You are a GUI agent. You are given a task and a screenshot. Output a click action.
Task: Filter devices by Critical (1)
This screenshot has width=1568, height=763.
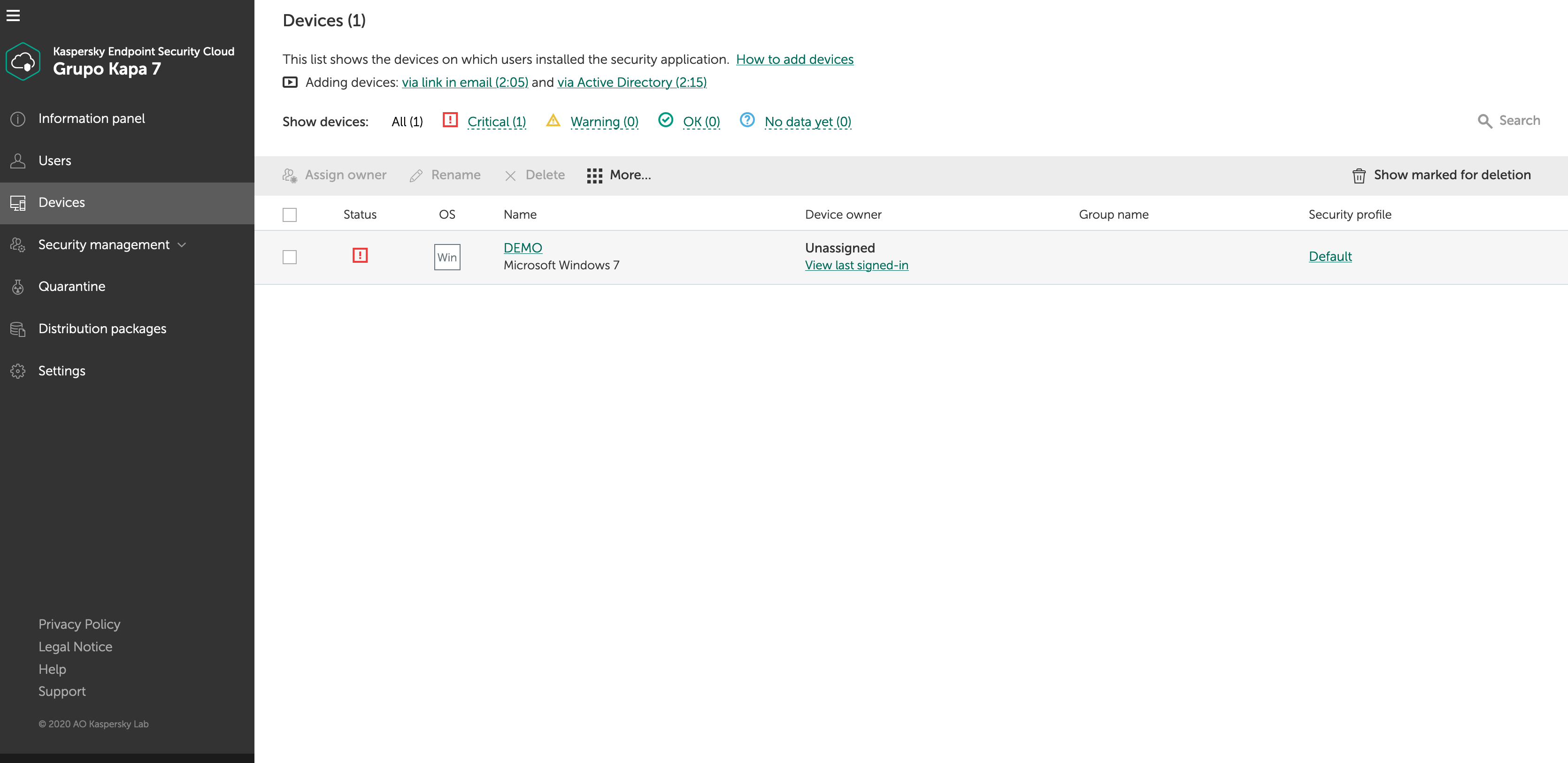tap(497, 122)
